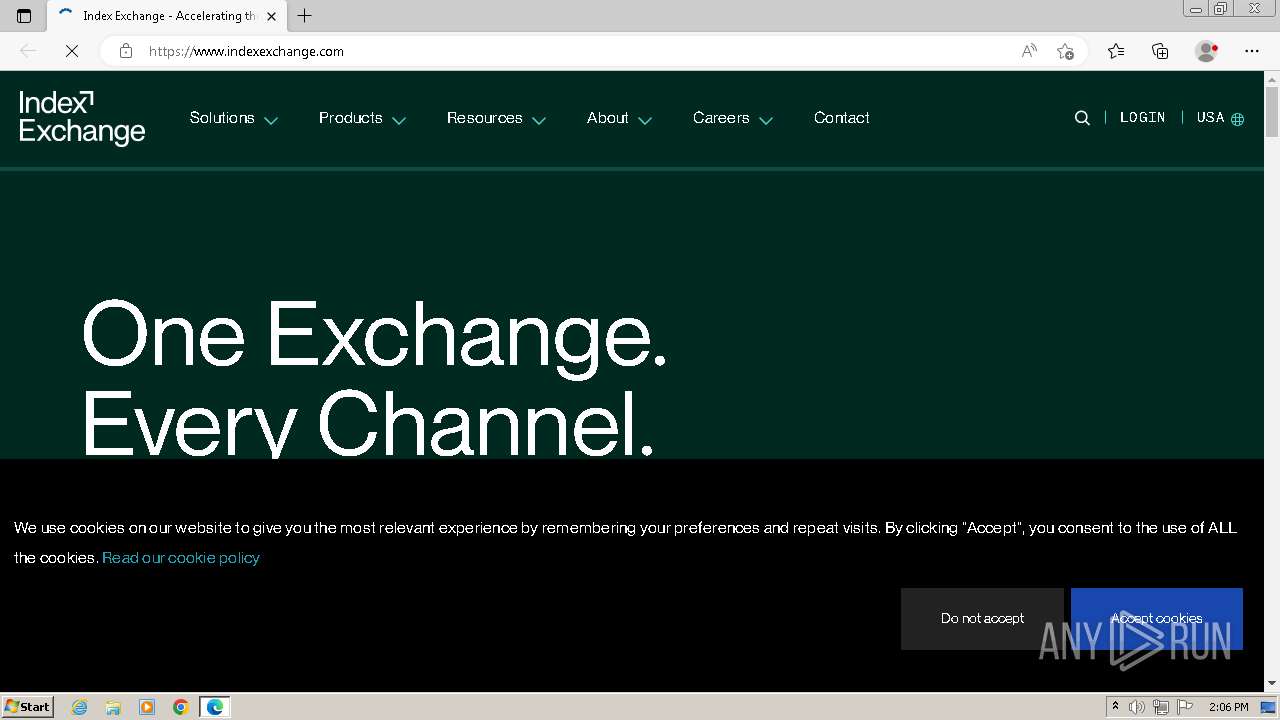Image resolution: width=1280 pixels, height=720 pixels.
Task: Open a new browser tab
Action: point(305,16)
